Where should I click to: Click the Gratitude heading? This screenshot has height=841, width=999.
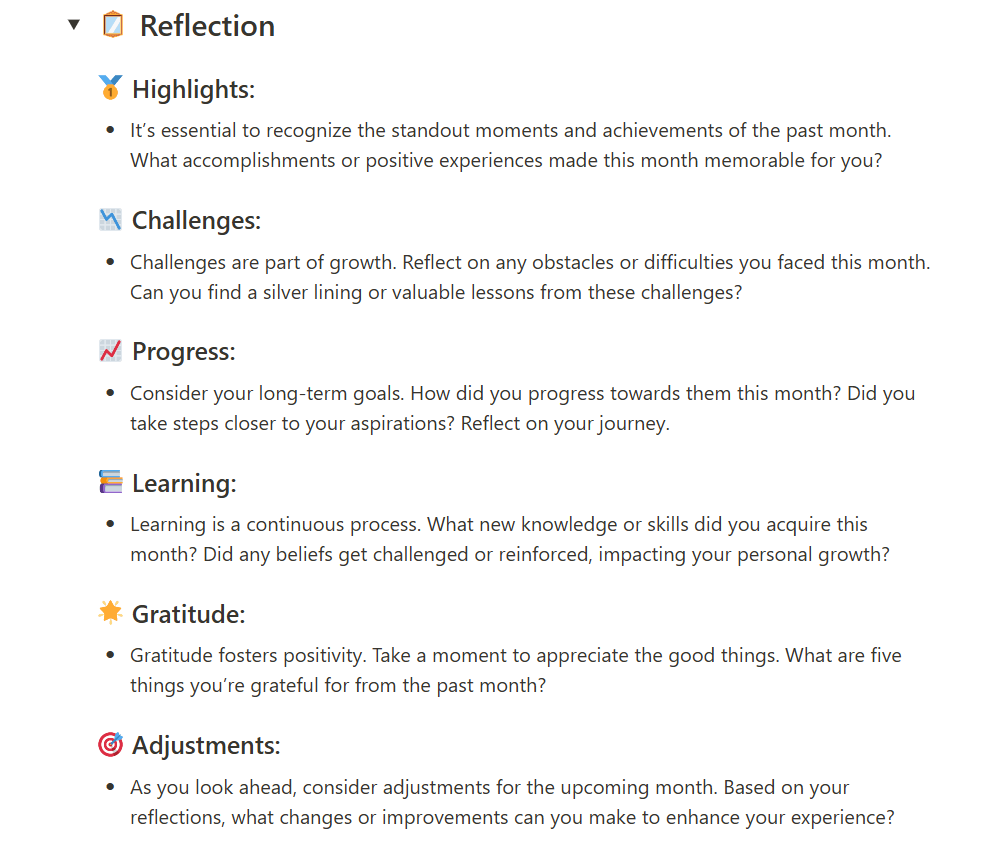[x=188, y=614]
